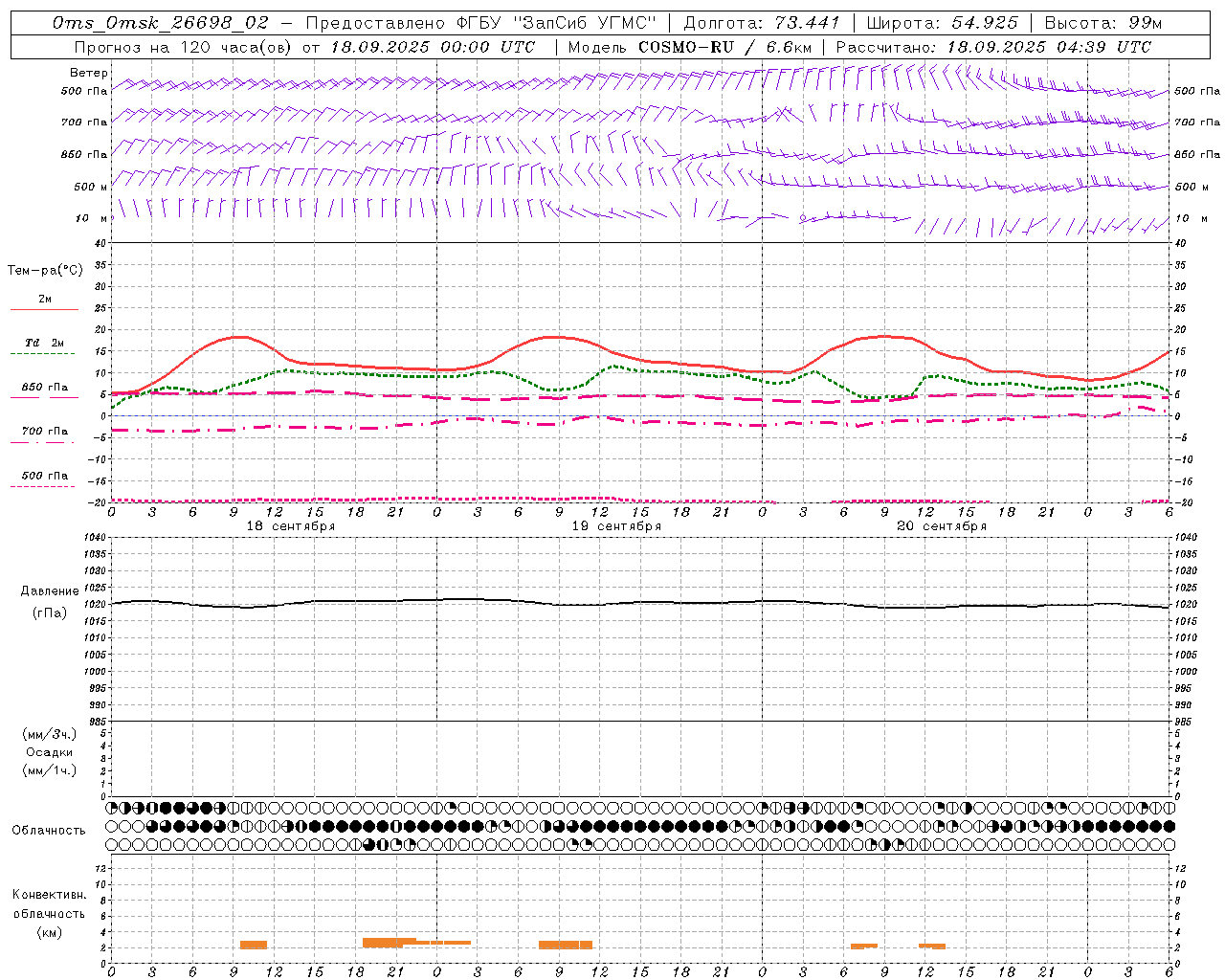This screenshot has height=980, width=1225.
Task: Click the date label 18 сентября
Action: [x=291, y=526]
